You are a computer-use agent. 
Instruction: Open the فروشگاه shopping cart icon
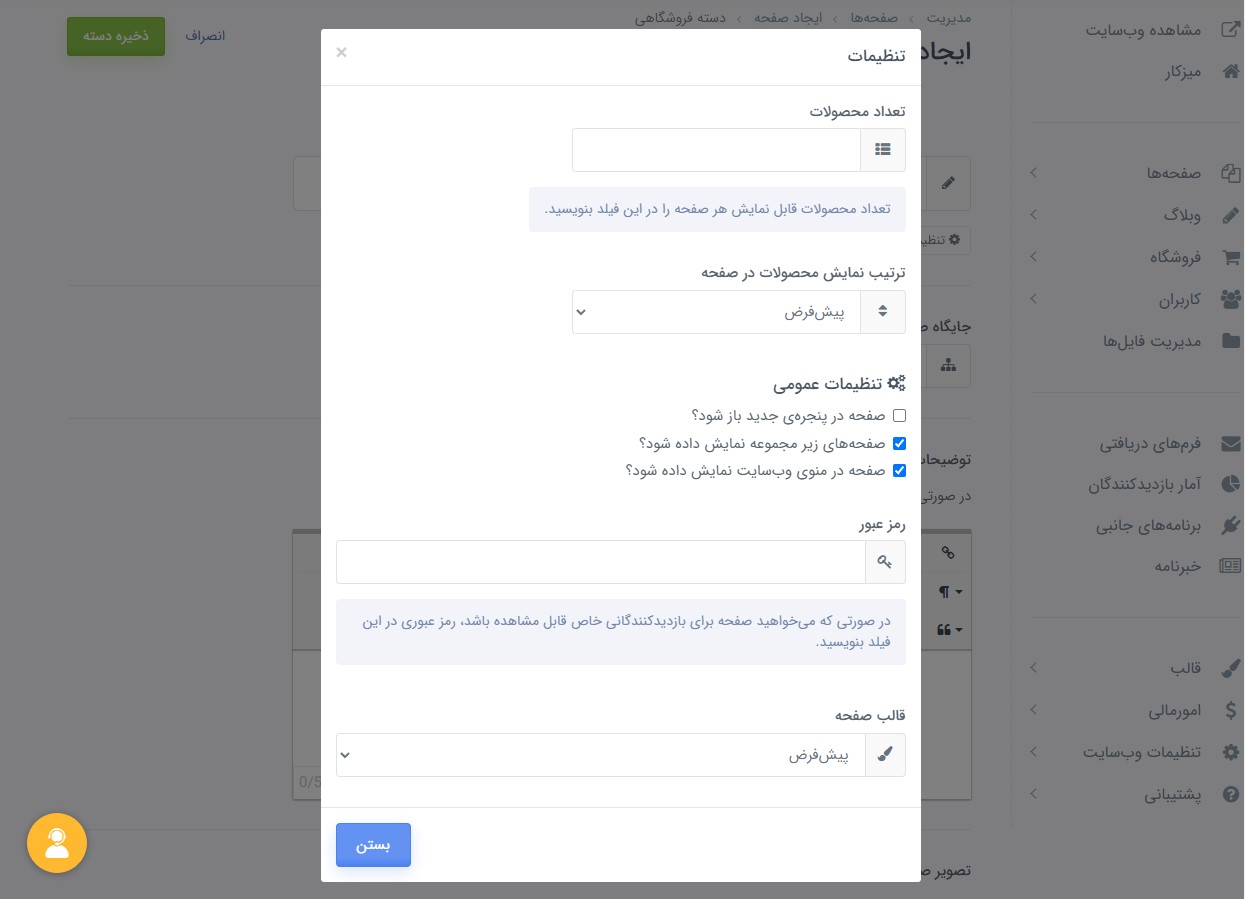1231,257
